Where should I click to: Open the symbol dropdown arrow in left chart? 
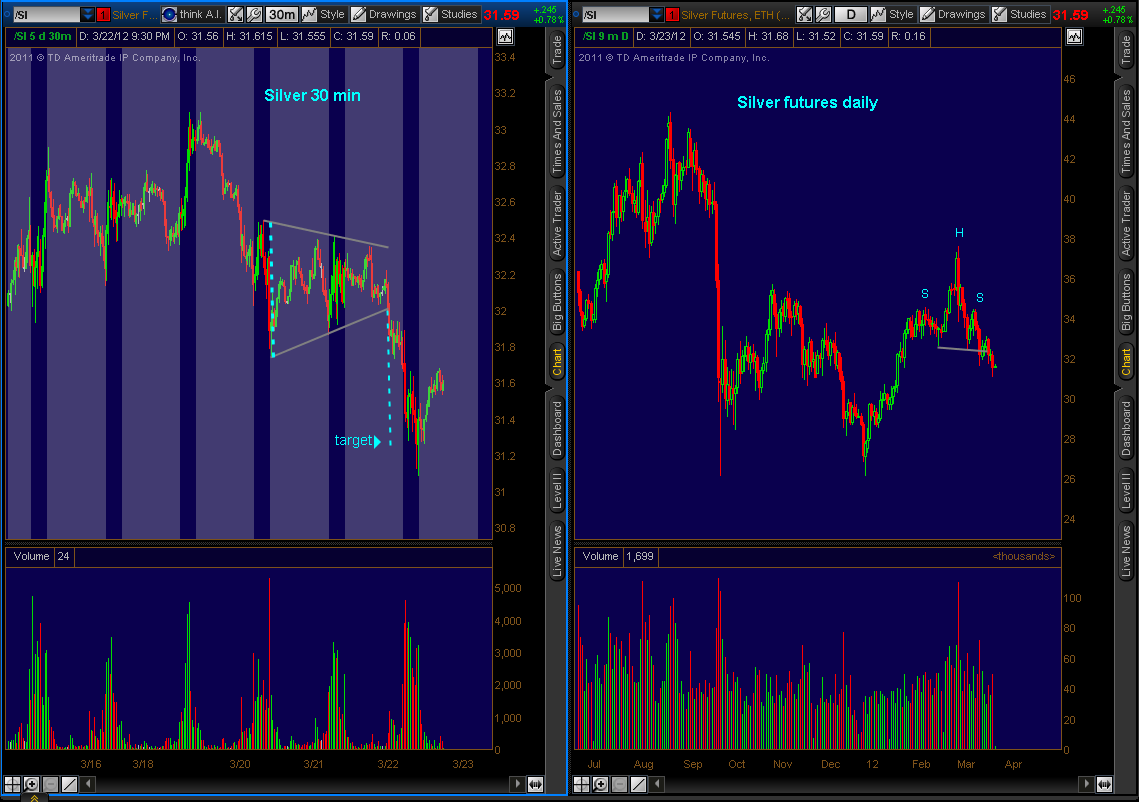click(88, 14)
